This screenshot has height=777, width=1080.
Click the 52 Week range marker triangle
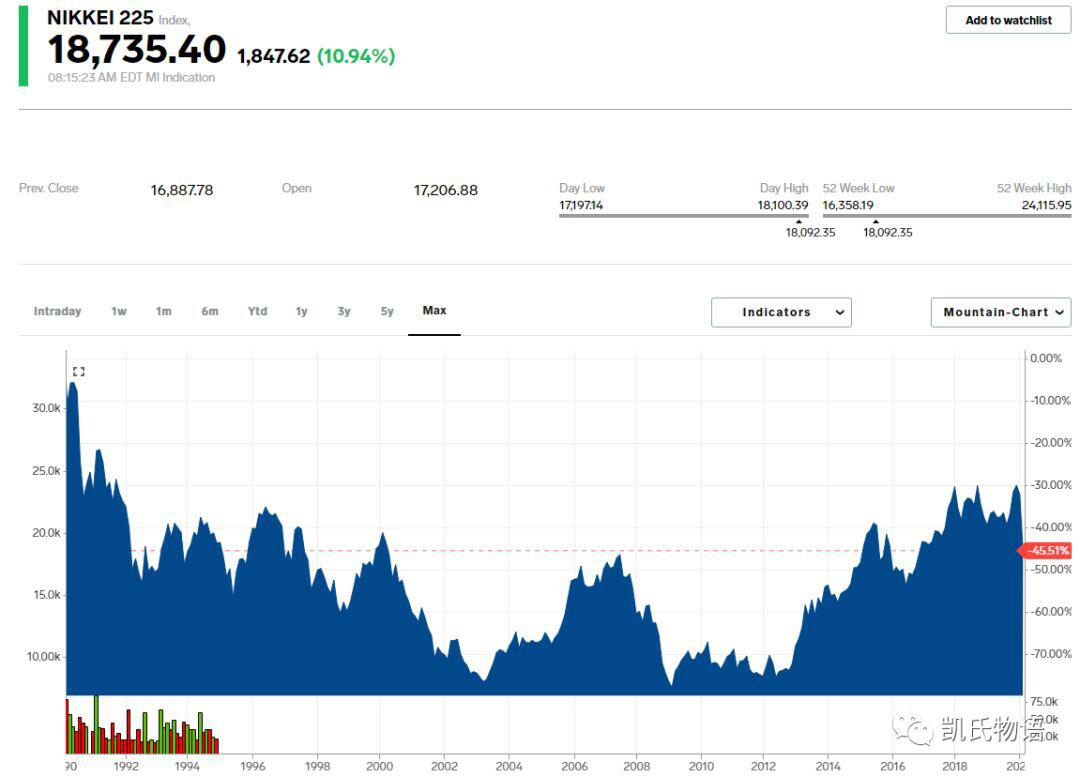875,221
